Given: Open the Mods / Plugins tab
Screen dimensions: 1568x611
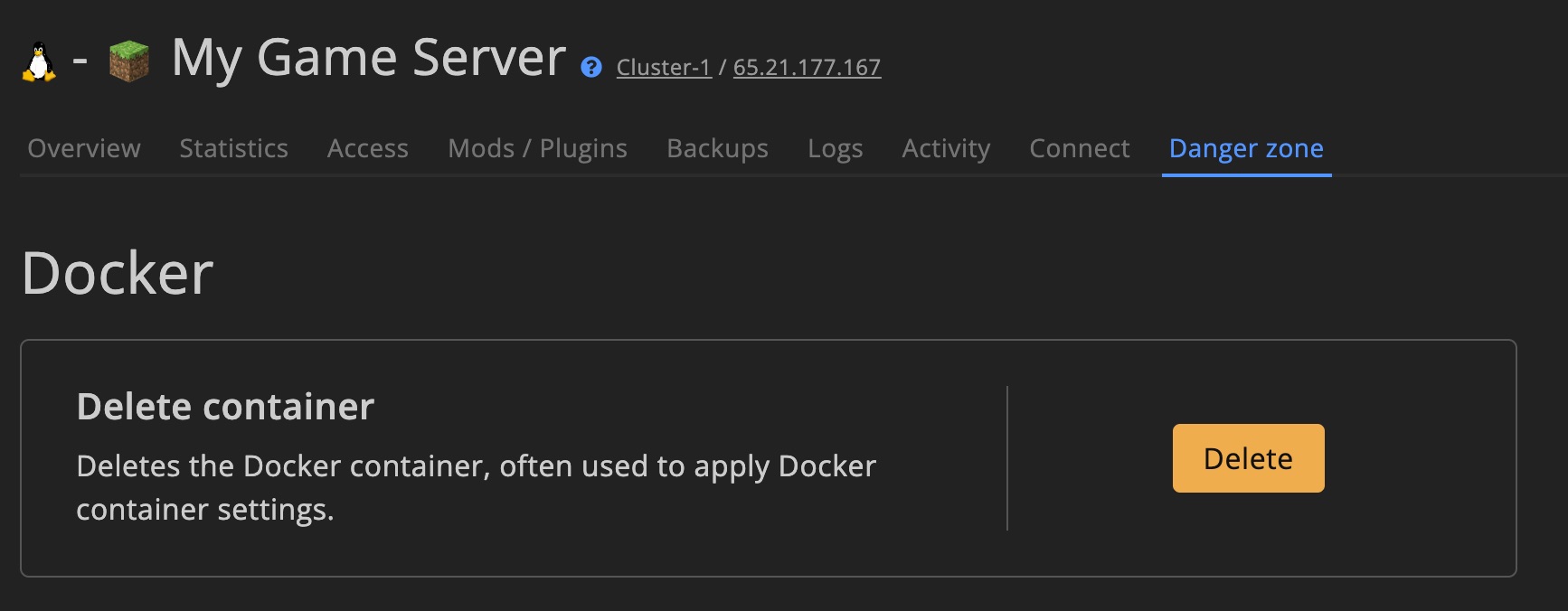Looking at the screenshot, I should tap(537, 147).
